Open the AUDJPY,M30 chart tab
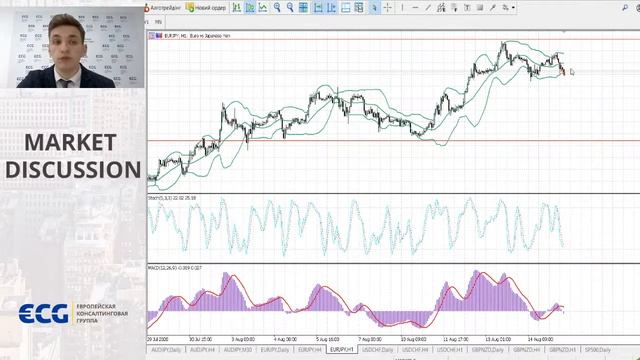Image resolution: width=640 pixels, height=360 pixels. click(238, 350)
